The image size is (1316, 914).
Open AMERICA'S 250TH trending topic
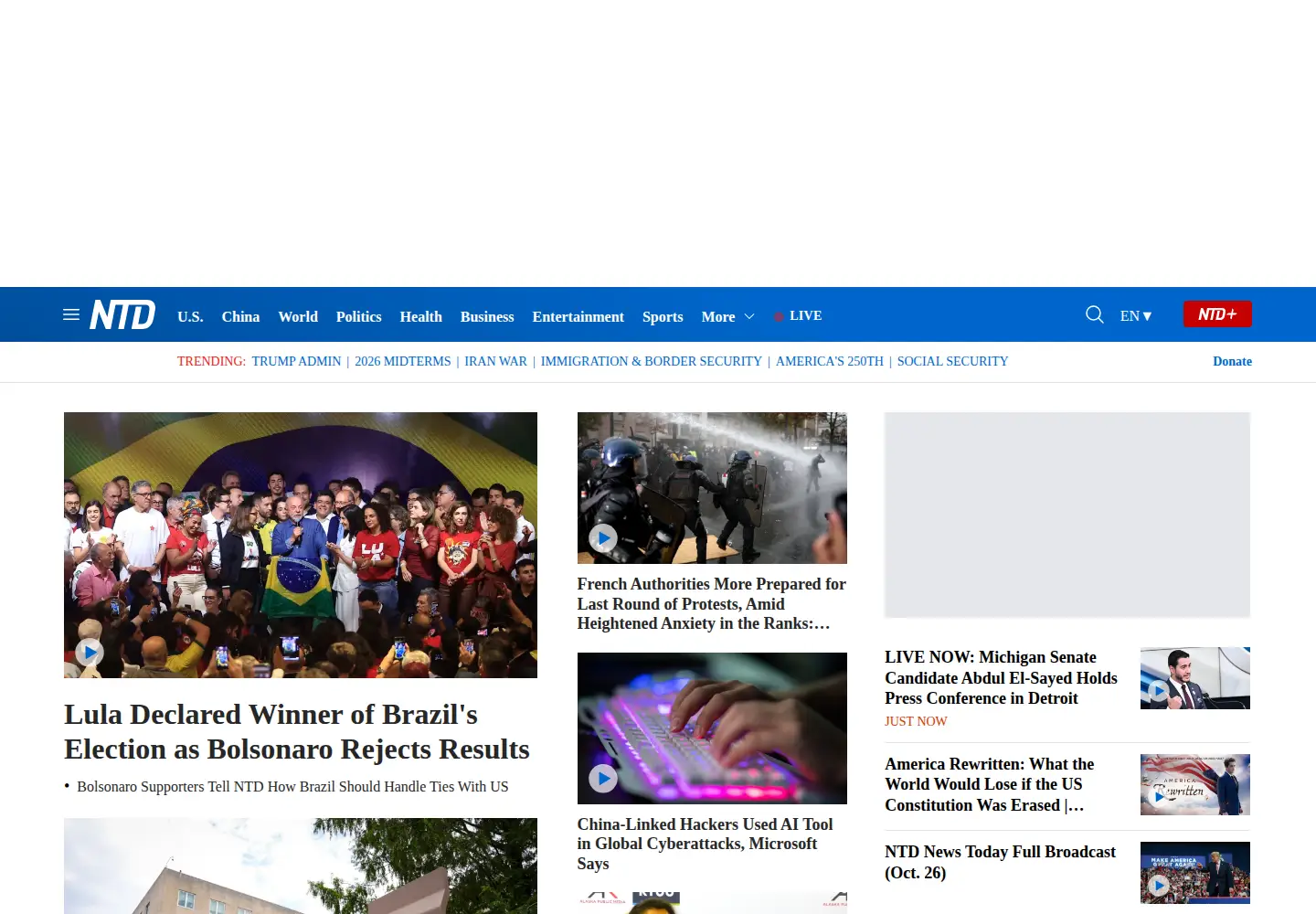coord(830,361)
